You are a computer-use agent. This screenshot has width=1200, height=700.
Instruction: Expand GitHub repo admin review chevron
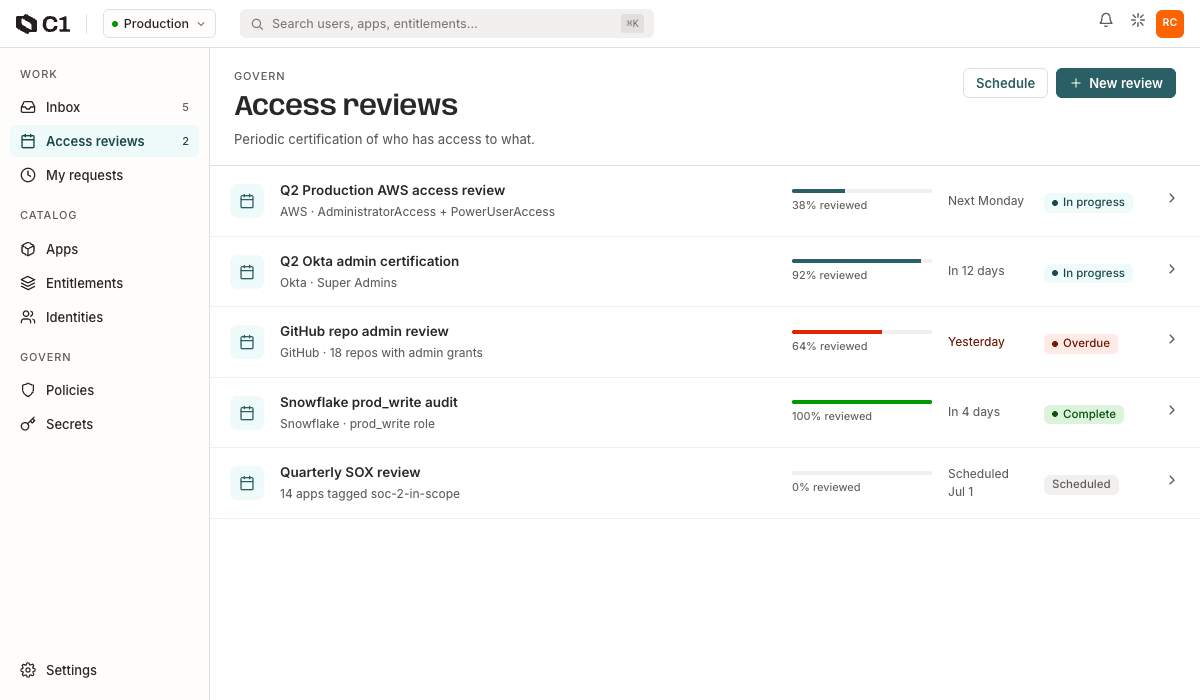(x=1172, y=339)
